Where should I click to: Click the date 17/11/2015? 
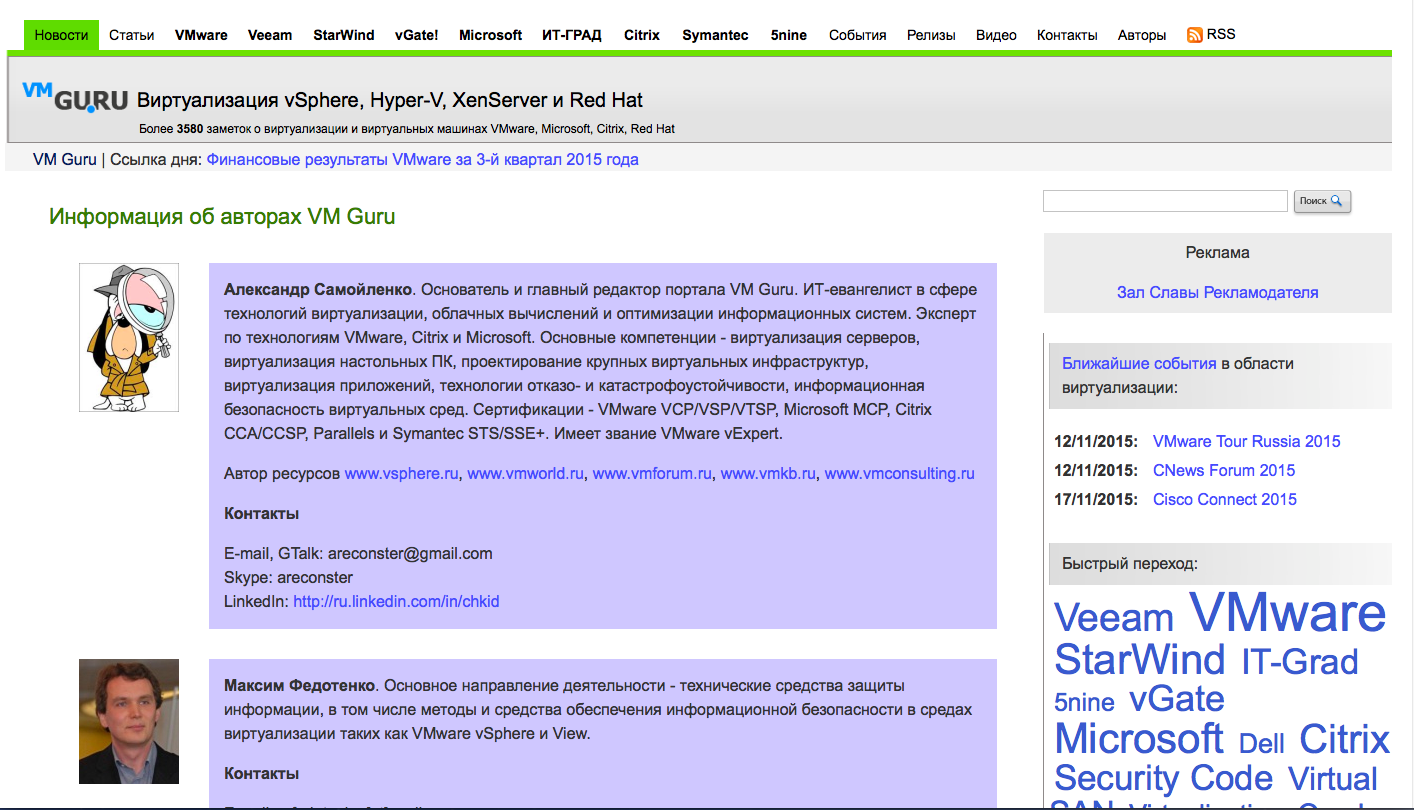click(1096, 499)
